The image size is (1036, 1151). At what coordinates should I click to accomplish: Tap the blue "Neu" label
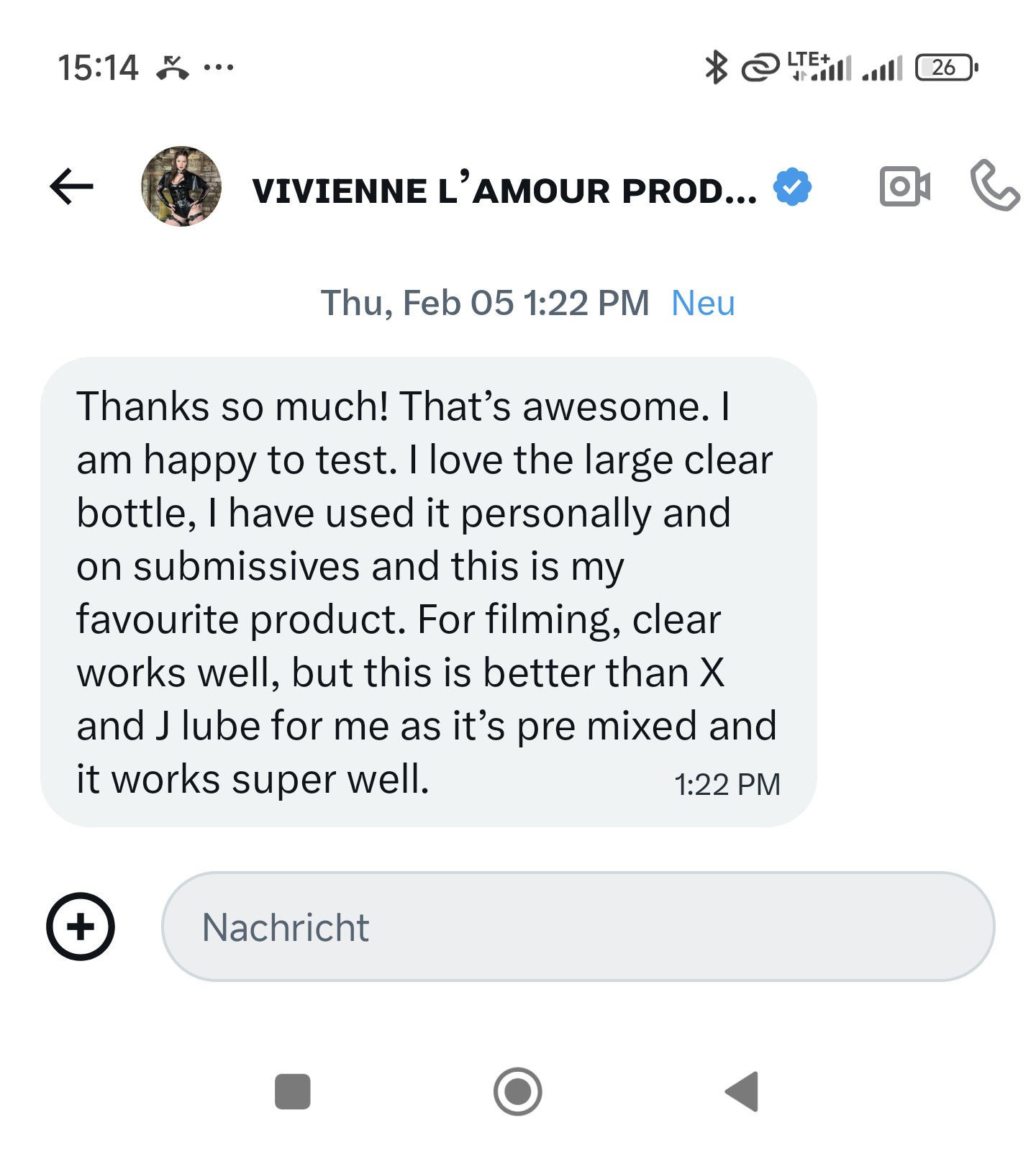(703, 303)
